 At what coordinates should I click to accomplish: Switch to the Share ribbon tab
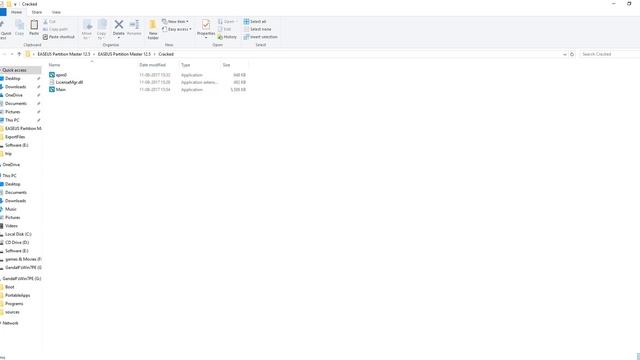[x=37, y=12]
